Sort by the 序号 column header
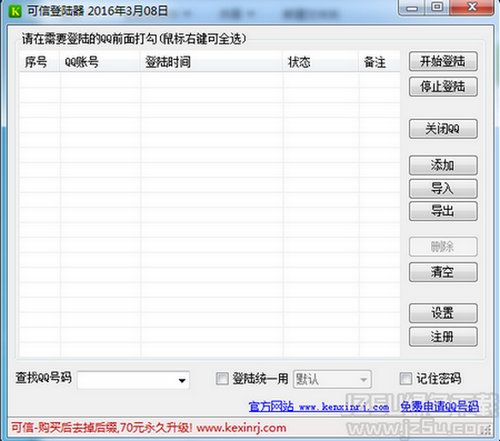This screenshot has width=500, height=441. click(40, 62)
